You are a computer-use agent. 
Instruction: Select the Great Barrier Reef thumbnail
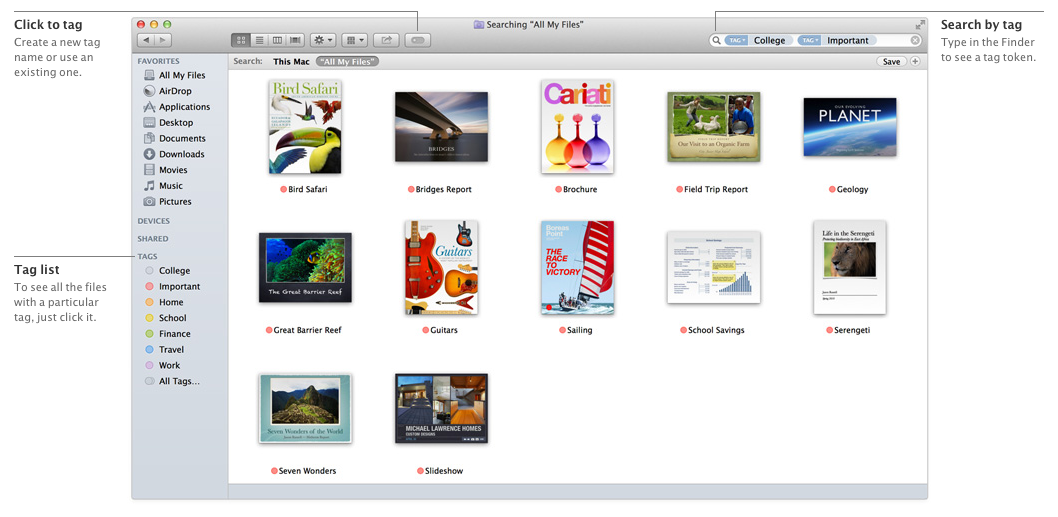tap(305, 268)
